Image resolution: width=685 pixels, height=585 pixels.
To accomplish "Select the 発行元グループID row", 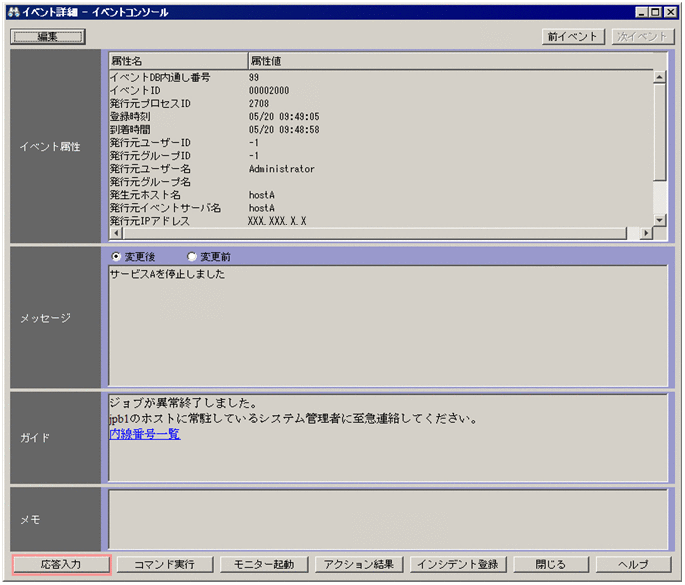I will [x=381, y=156].
